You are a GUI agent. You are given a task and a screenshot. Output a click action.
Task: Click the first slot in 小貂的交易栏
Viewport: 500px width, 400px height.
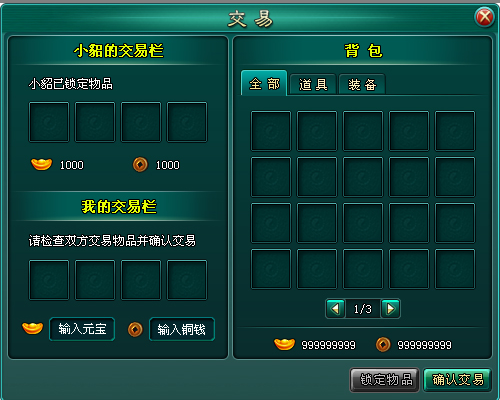49,122
